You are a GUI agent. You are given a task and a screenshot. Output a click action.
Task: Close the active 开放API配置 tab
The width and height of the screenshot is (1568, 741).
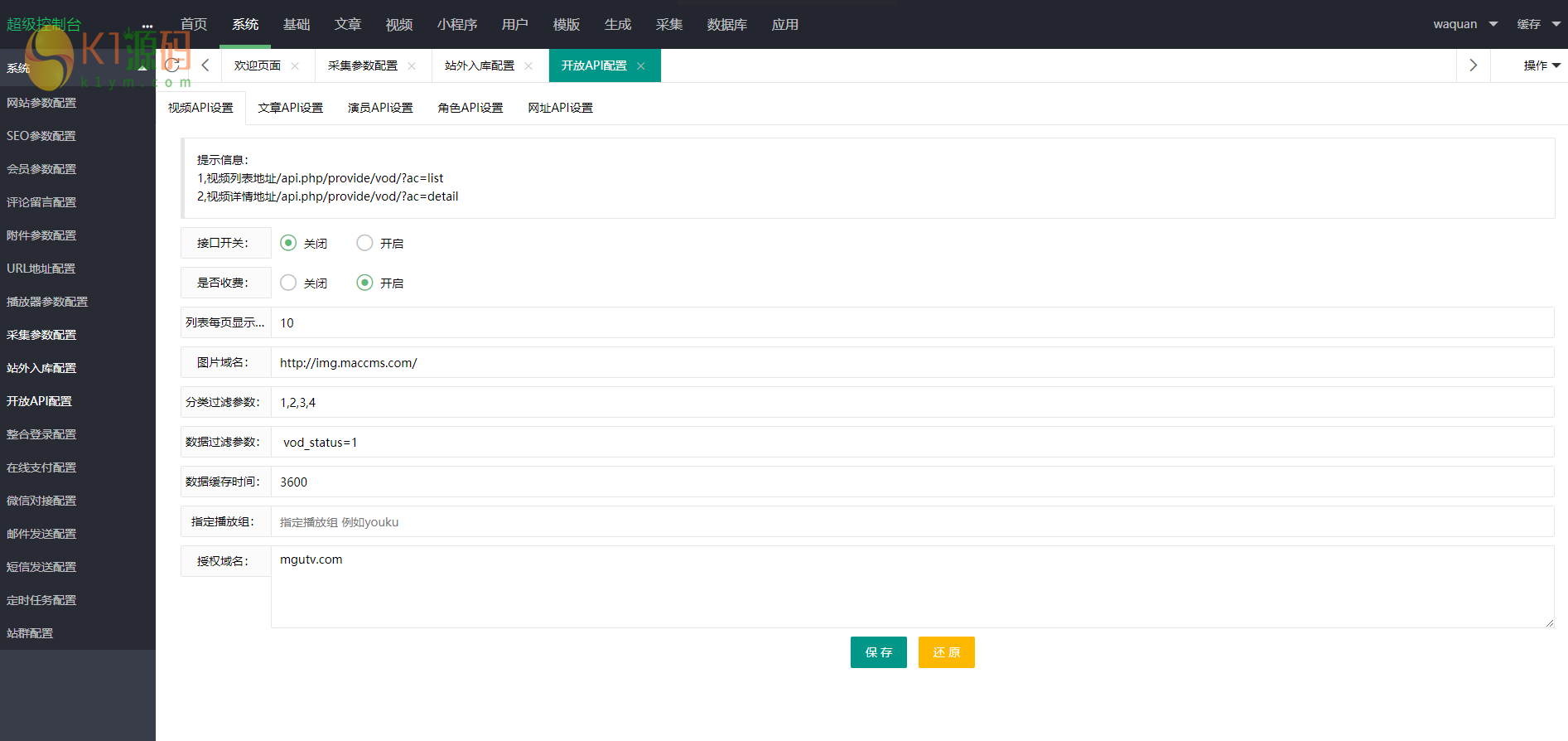click(x=641, y=66)
